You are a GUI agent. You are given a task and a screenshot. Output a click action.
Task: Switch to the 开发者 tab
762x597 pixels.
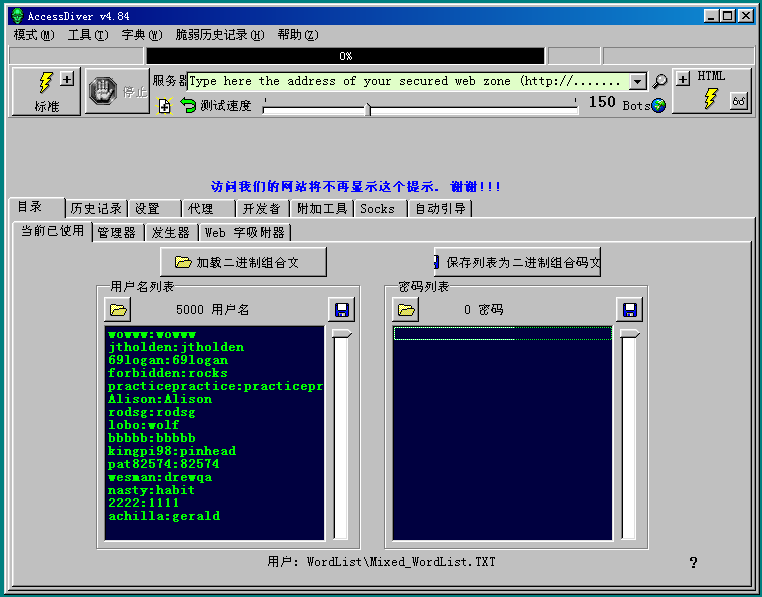click(x=262, y=209)
